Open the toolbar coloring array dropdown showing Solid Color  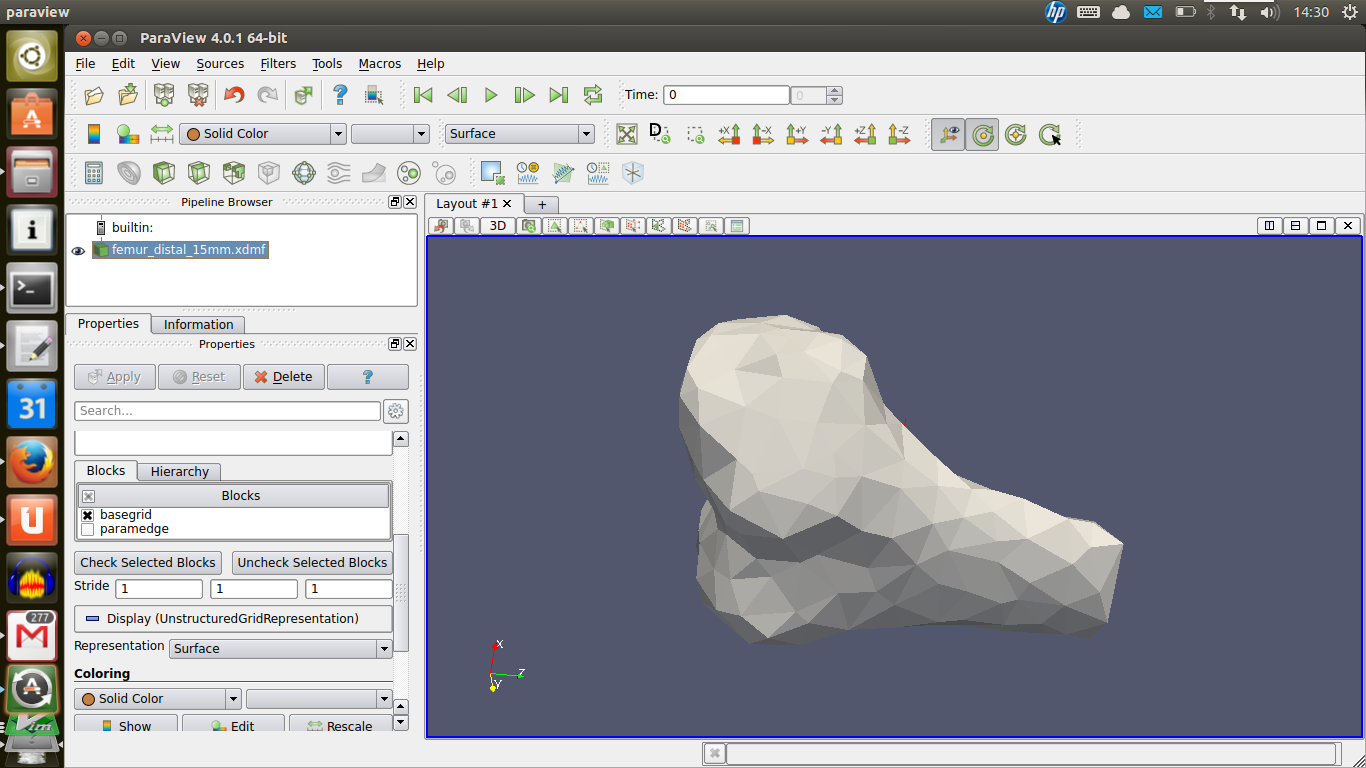coord(263,134)
